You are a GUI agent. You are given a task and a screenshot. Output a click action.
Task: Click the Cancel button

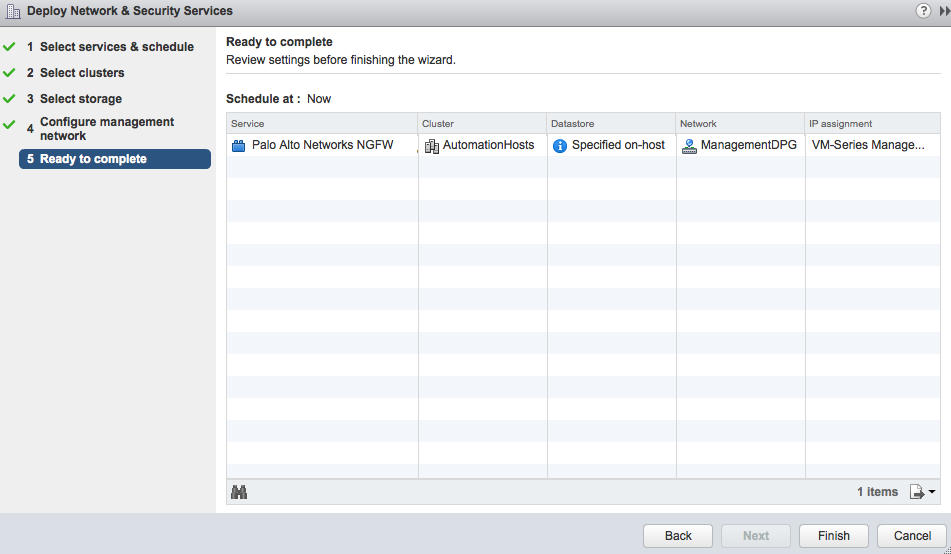pyautogui.click(x=912, y=536)
